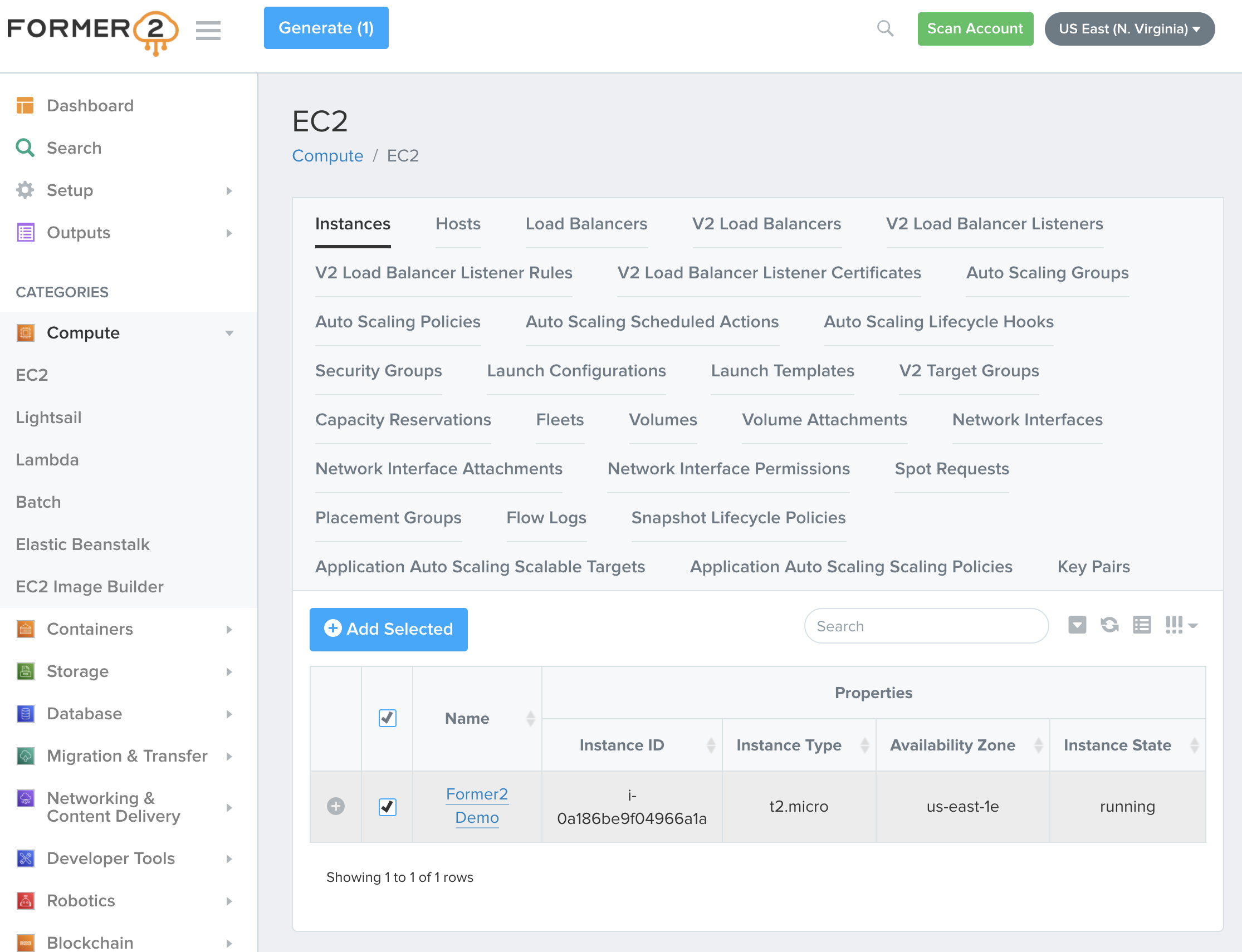Click the hamburger menu icon

(x=208, y=30)
